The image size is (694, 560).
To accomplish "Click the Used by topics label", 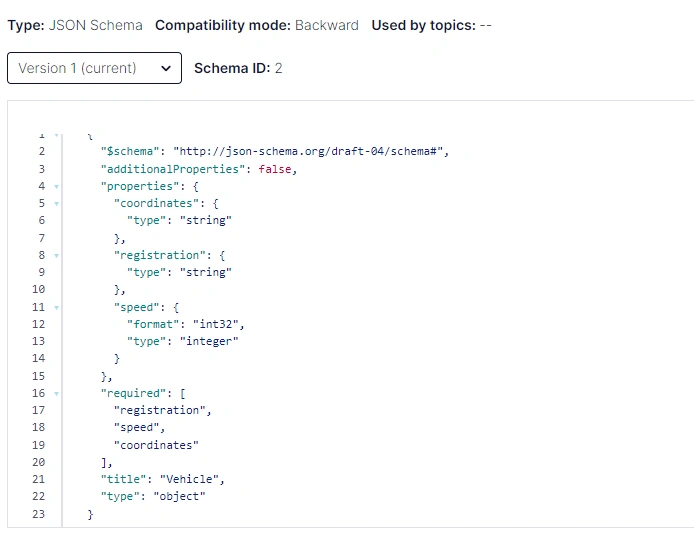I will 424,25.
